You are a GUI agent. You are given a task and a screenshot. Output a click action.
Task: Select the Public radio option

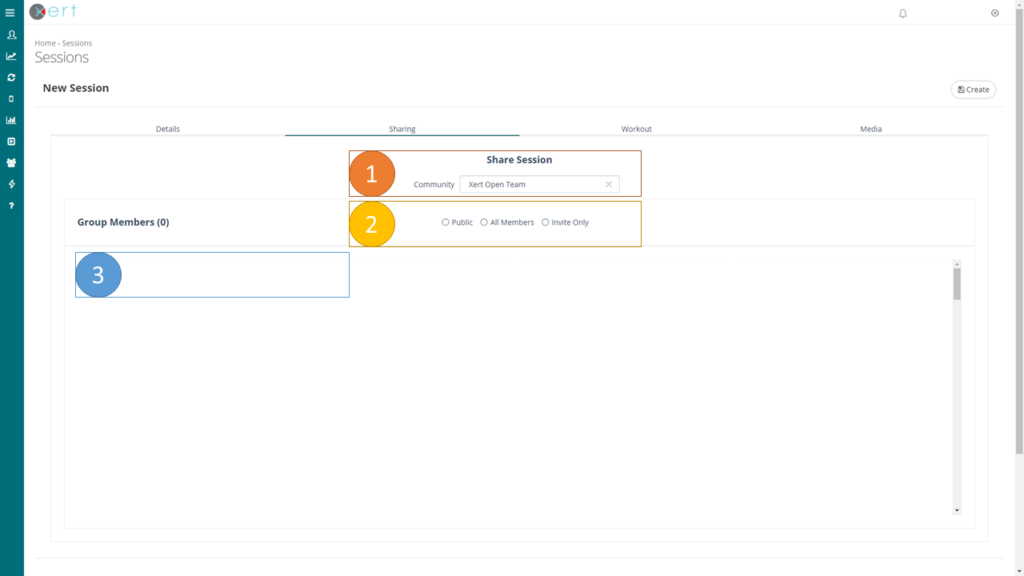pos(445,222)
